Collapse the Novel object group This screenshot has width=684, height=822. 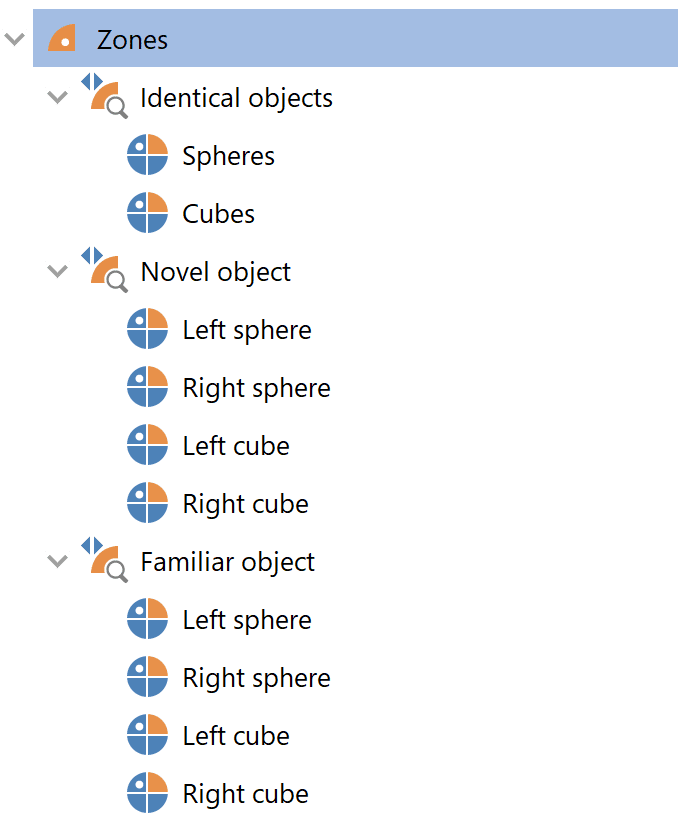point(57,270)
